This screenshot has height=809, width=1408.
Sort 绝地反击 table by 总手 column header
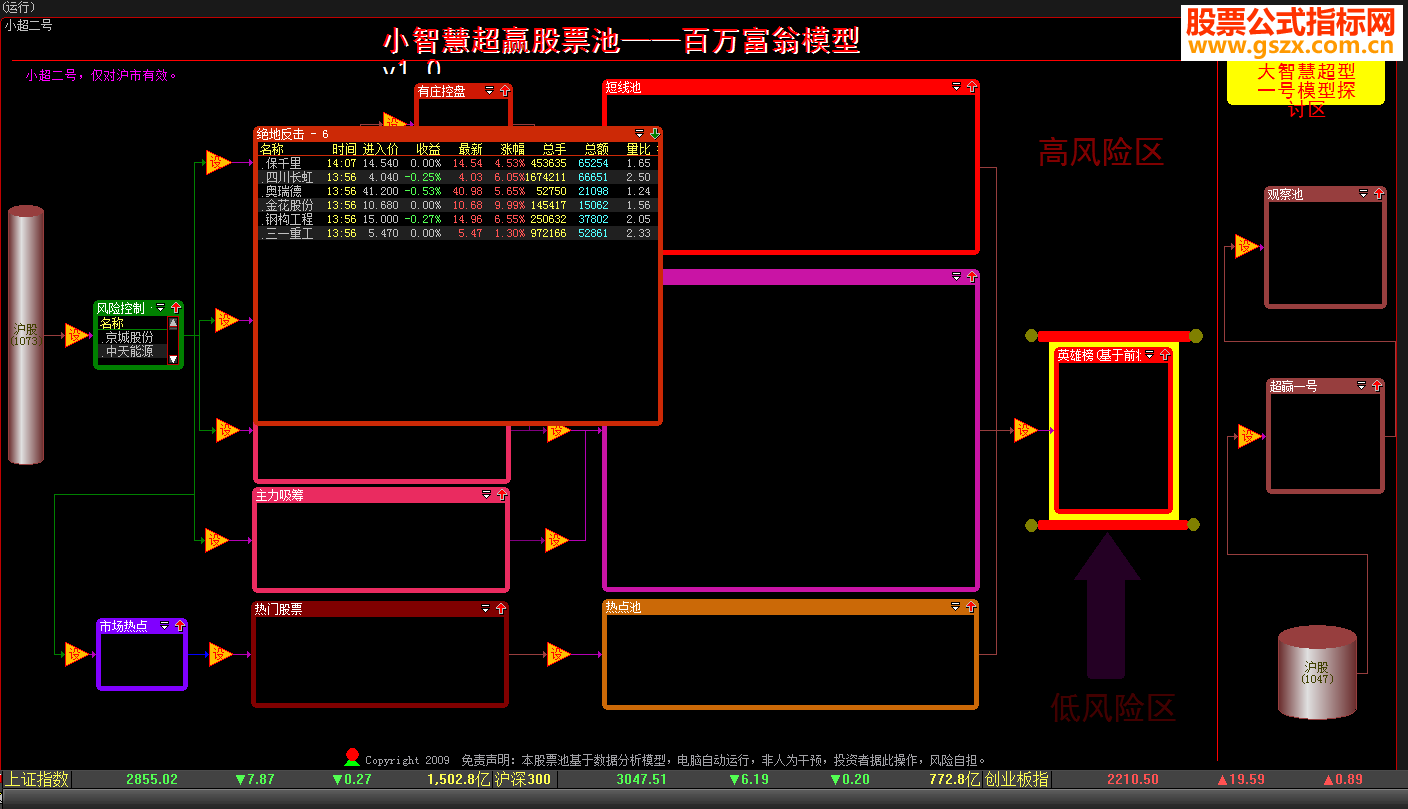[554, 149]
